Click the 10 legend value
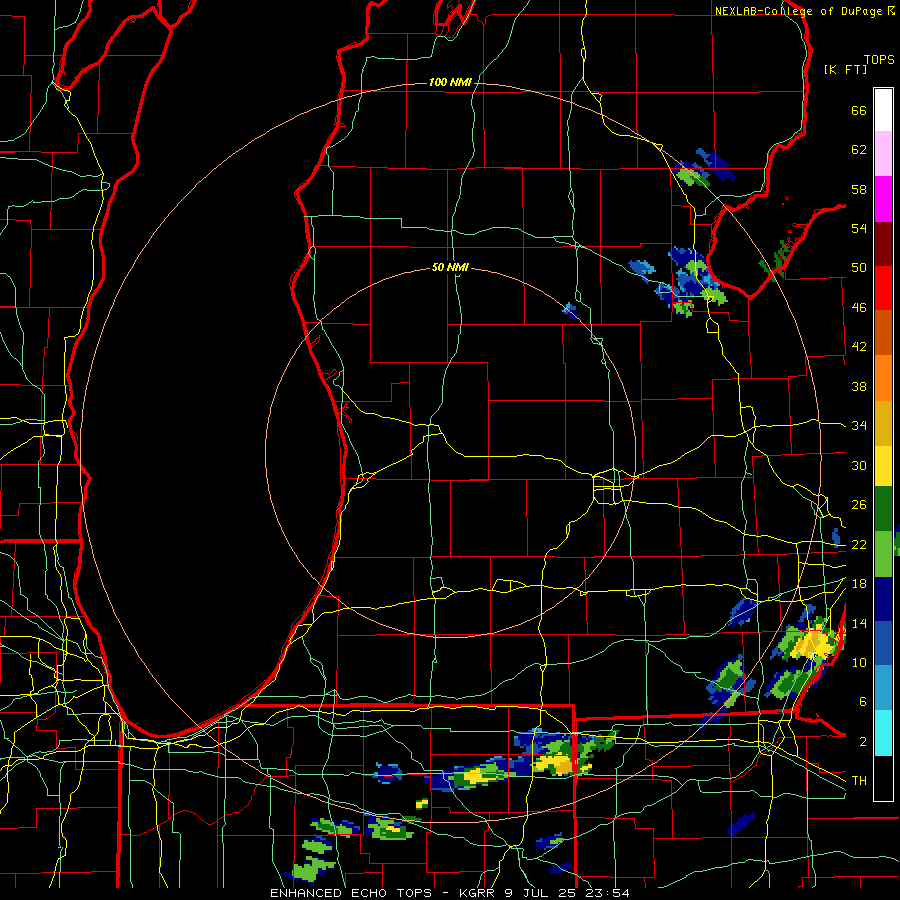Screen dimensions: 900x900 tap(859, 663)
